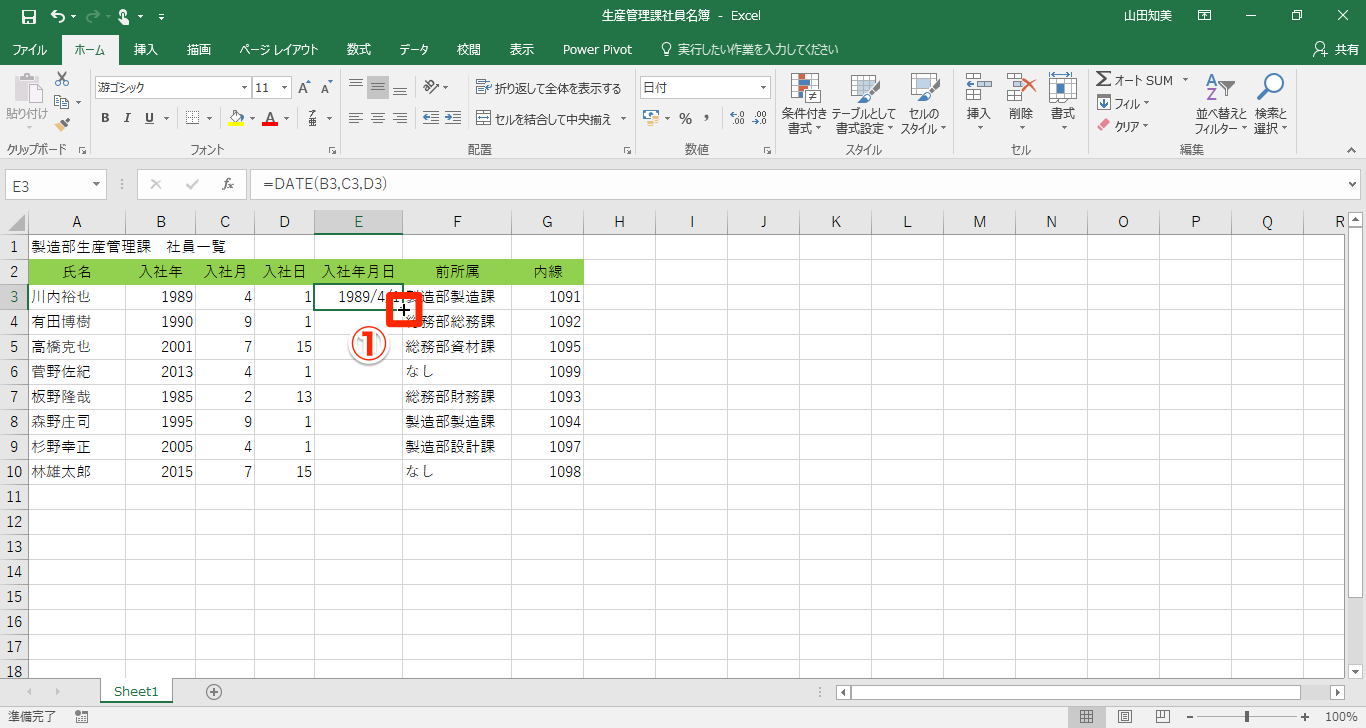Increase the cell indent
The height and width of the screenshot is (728, 1366).
[453, 118]
